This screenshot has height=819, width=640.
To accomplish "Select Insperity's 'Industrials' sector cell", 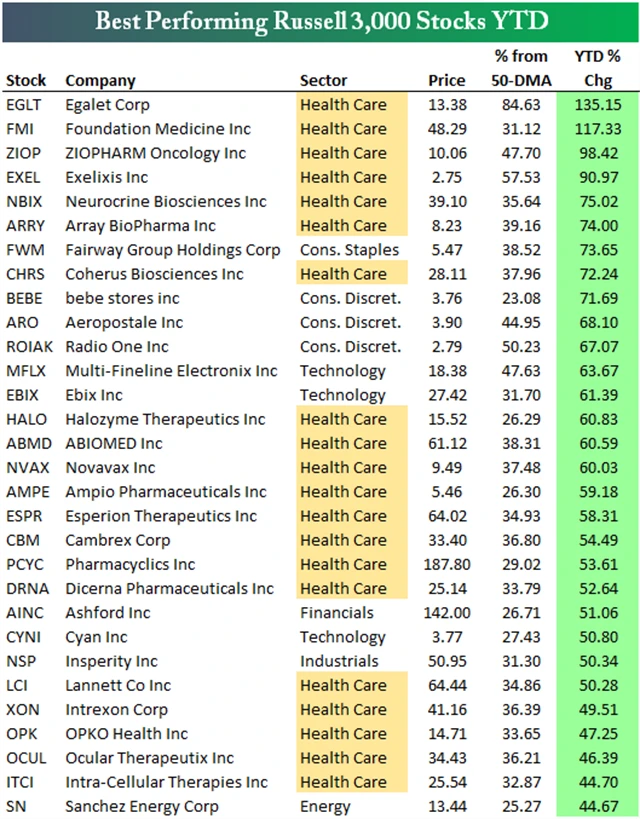I will point(339,661).
